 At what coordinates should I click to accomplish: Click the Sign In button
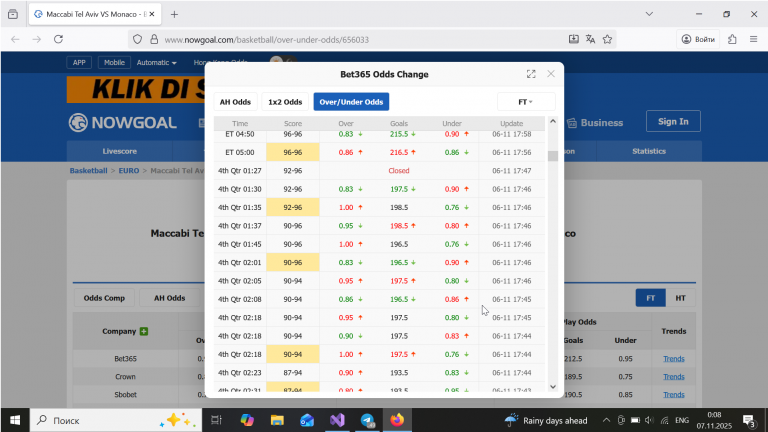coord(673,121)
